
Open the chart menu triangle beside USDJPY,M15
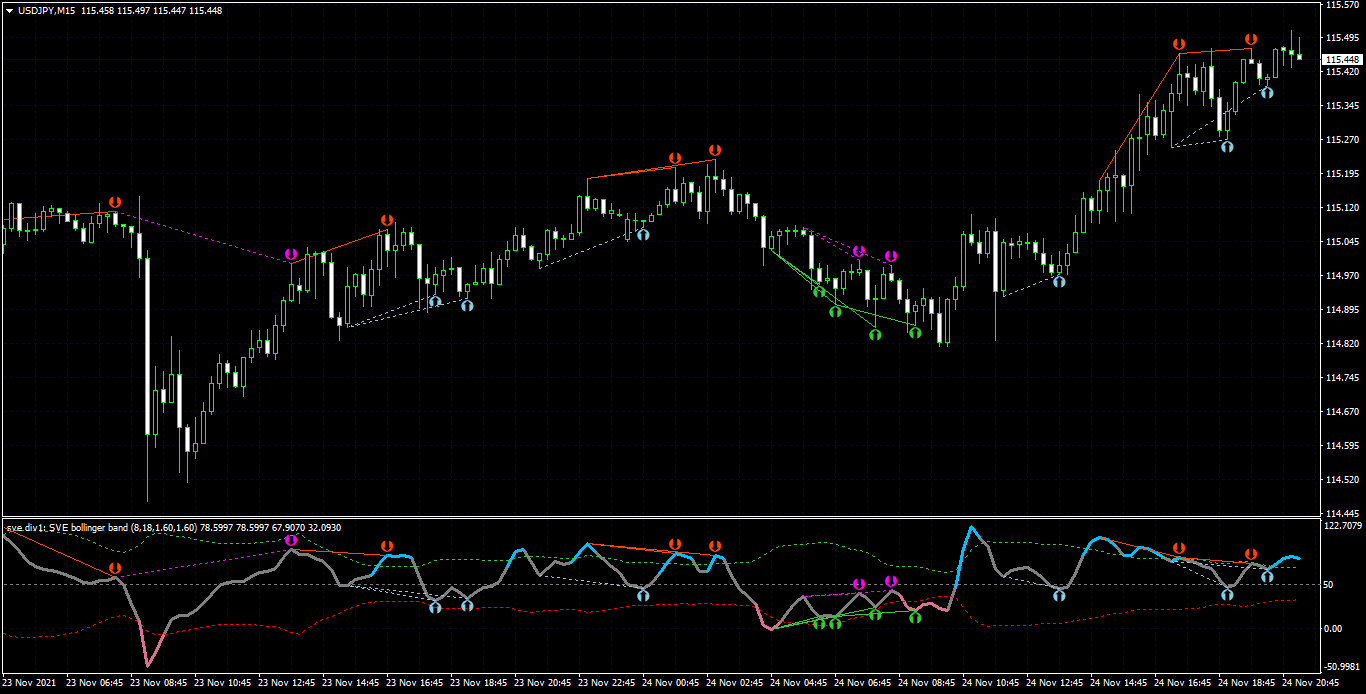coord(9,10)
